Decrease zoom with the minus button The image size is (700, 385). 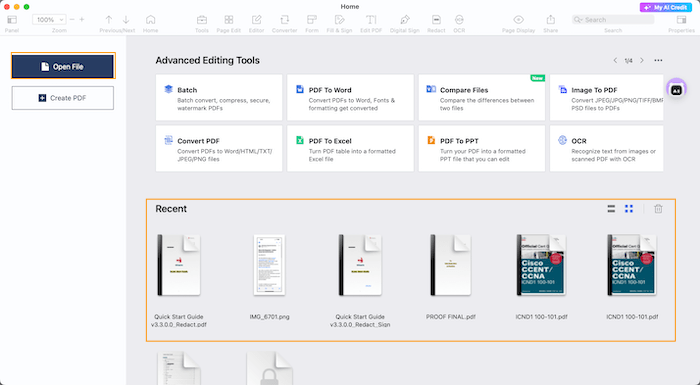72,20
